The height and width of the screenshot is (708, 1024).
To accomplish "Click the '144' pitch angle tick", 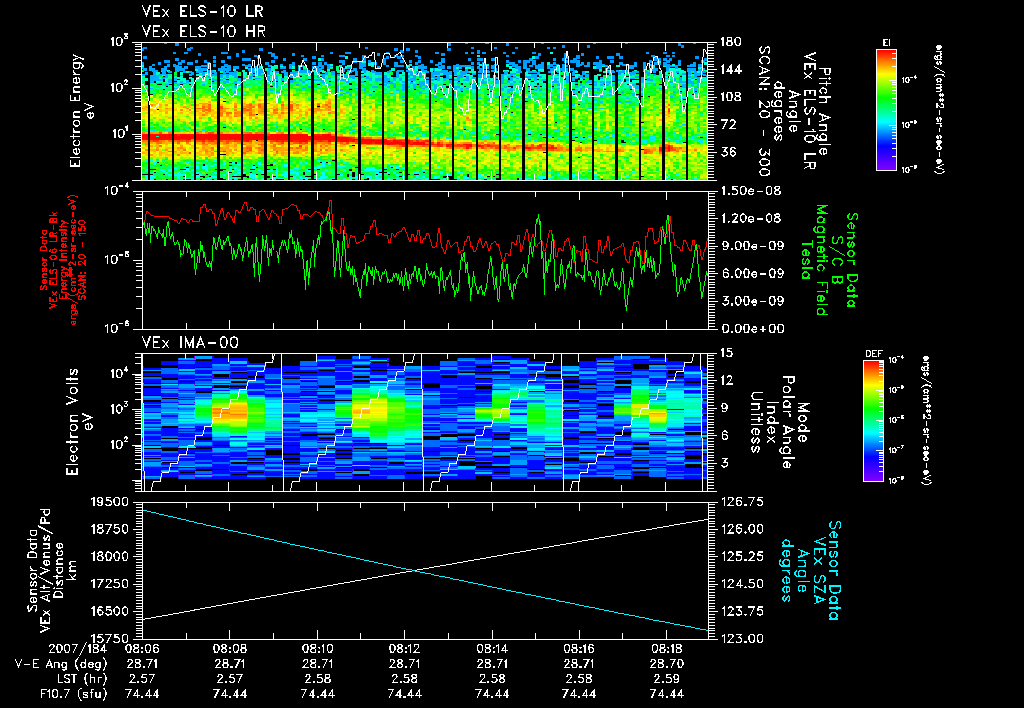I will coord(731,70).
